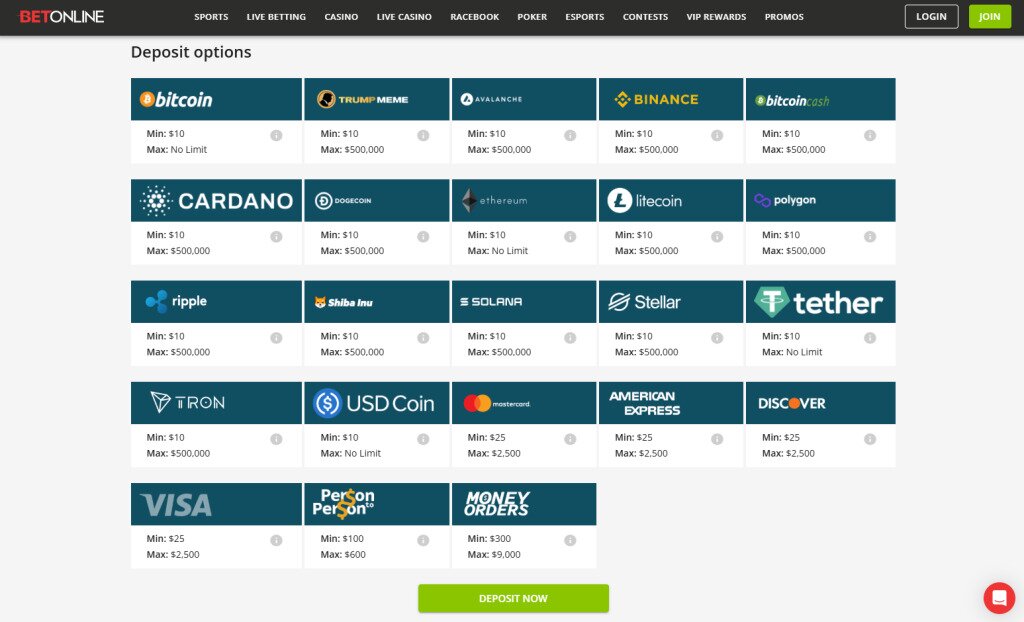View the Promos page
Viewport: 1024px width, 622px height.
[784, 17]
